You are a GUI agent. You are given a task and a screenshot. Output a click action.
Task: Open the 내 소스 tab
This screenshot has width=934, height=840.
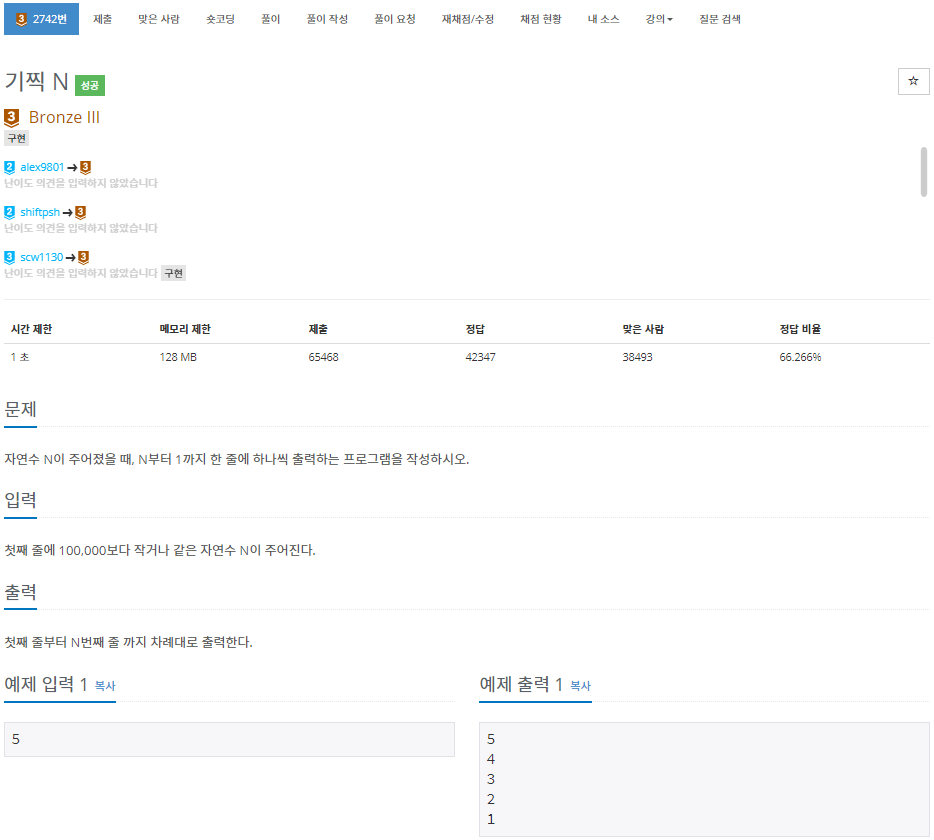click(603, 19)
